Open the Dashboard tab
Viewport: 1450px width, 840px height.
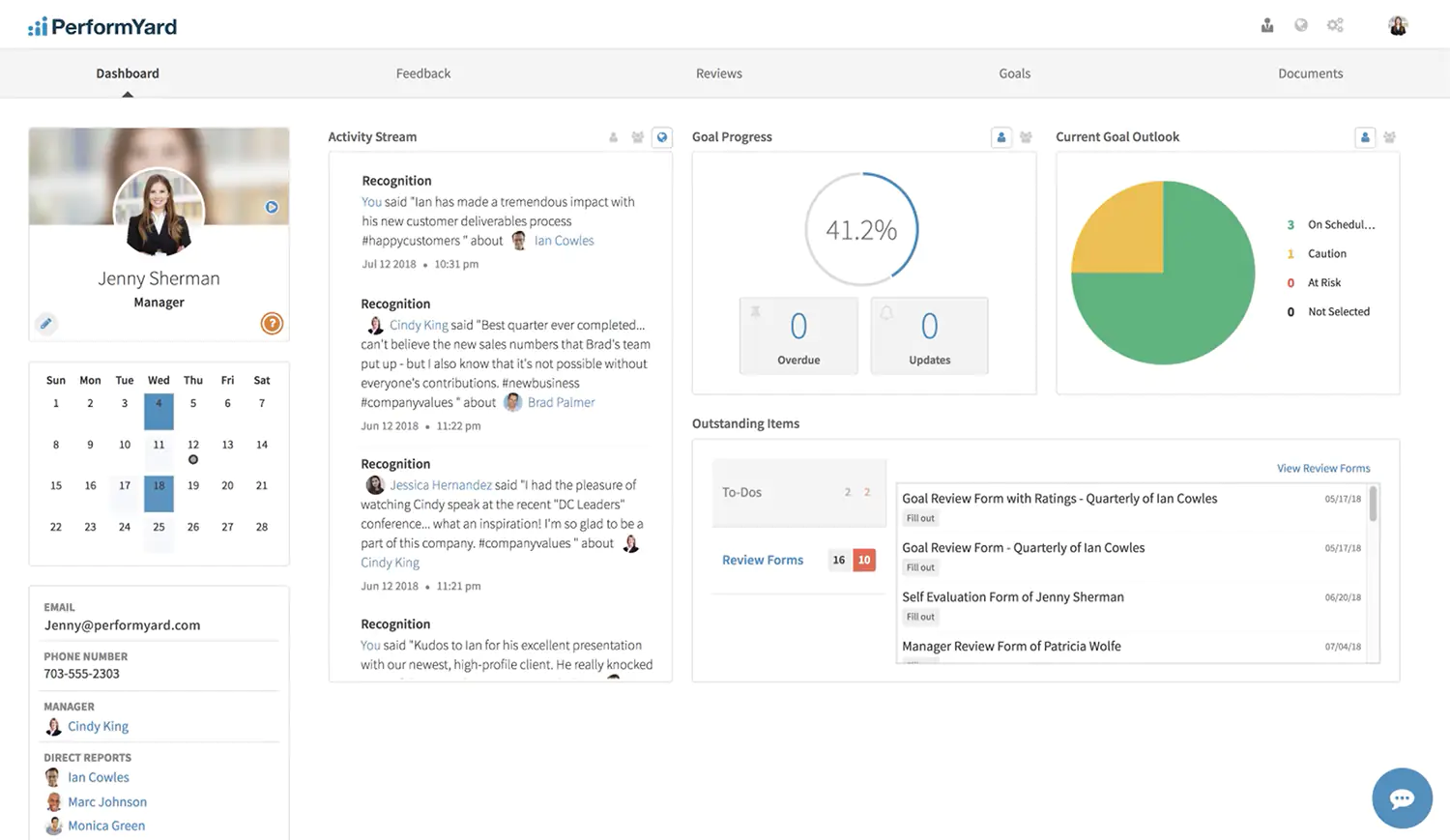point(128,73)
